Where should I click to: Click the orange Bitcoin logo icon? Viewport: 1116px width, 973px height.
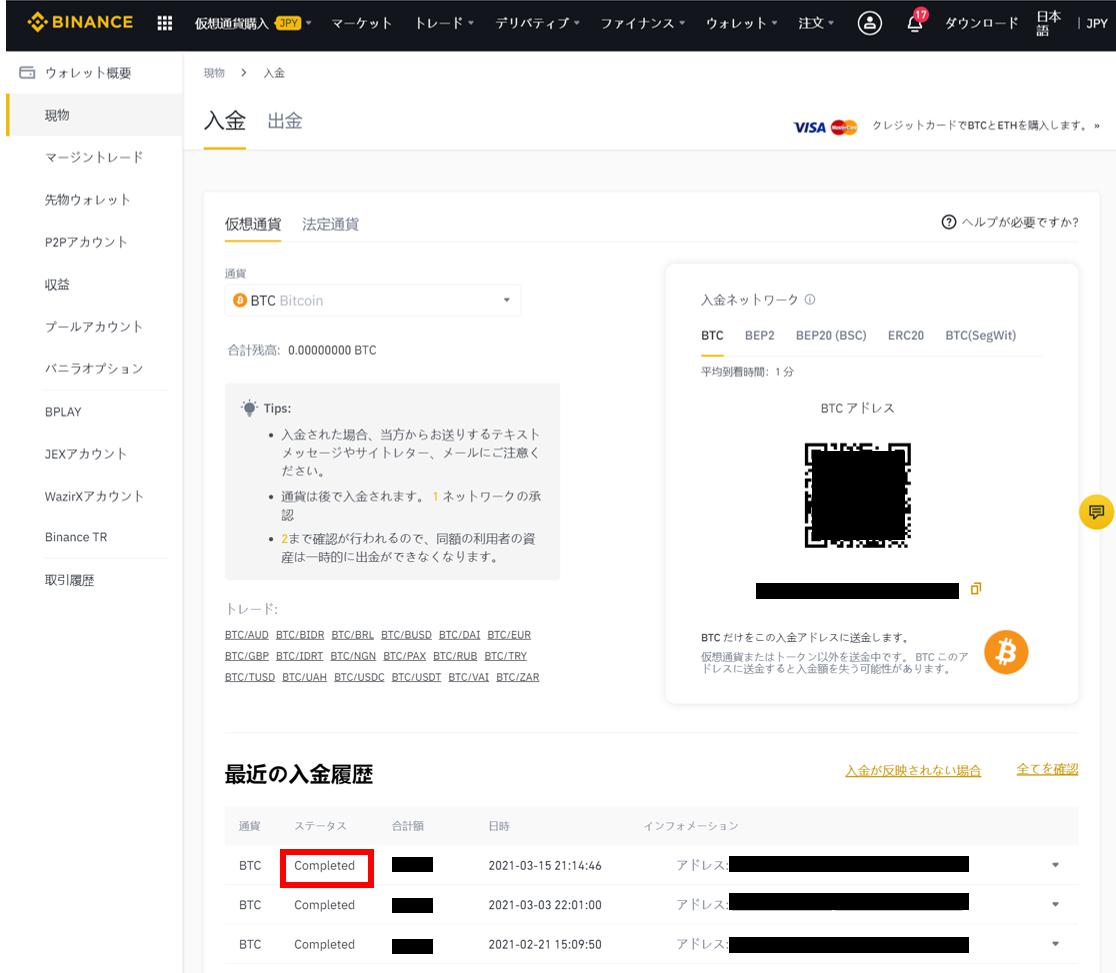tap(1006, 651)
